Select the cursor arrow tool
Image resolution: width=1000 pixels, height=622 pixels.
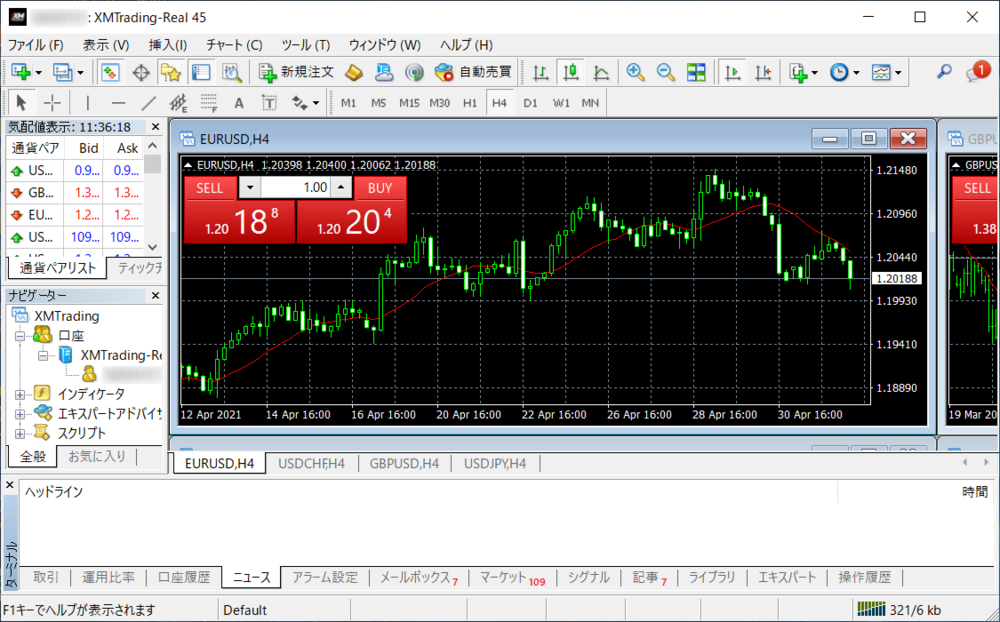pyautogui.click(x=21, y=103)
